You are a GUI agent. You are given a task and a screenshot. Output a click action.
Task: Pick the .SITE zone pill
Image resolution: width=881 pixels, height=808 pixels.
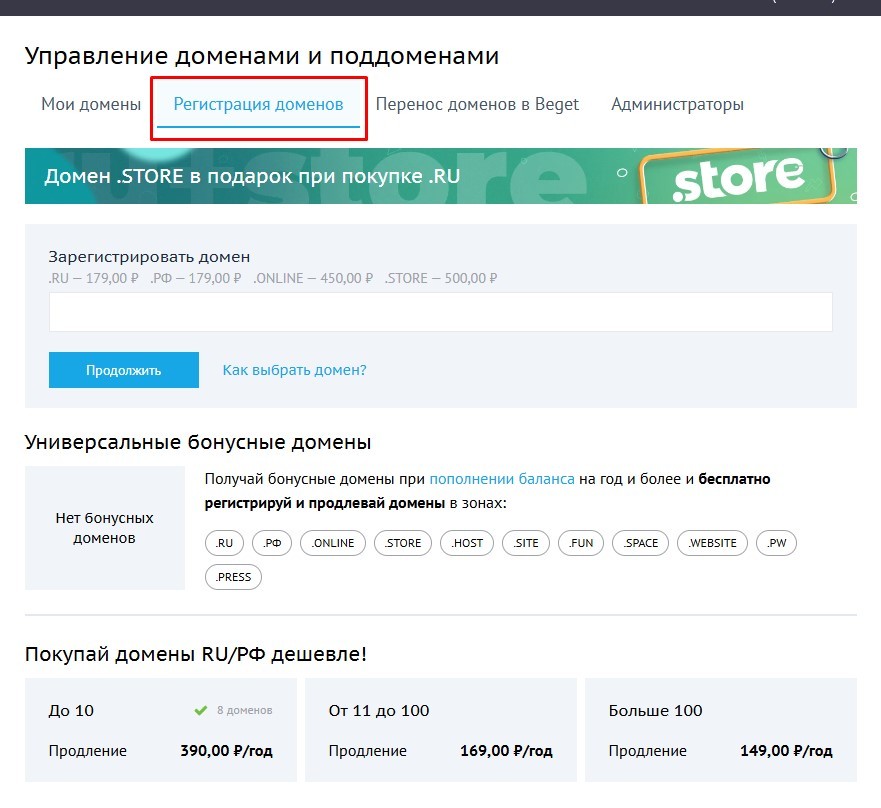(525, 543)
